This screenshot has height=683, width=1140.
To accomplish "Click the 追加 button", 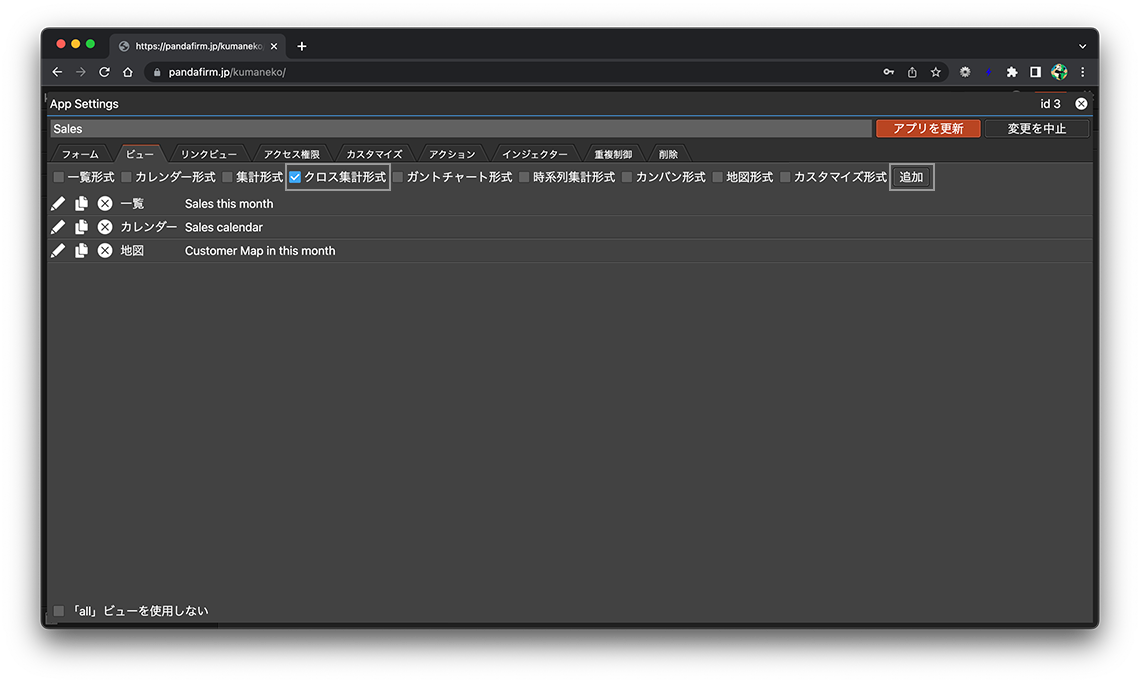I will (911, 177).
